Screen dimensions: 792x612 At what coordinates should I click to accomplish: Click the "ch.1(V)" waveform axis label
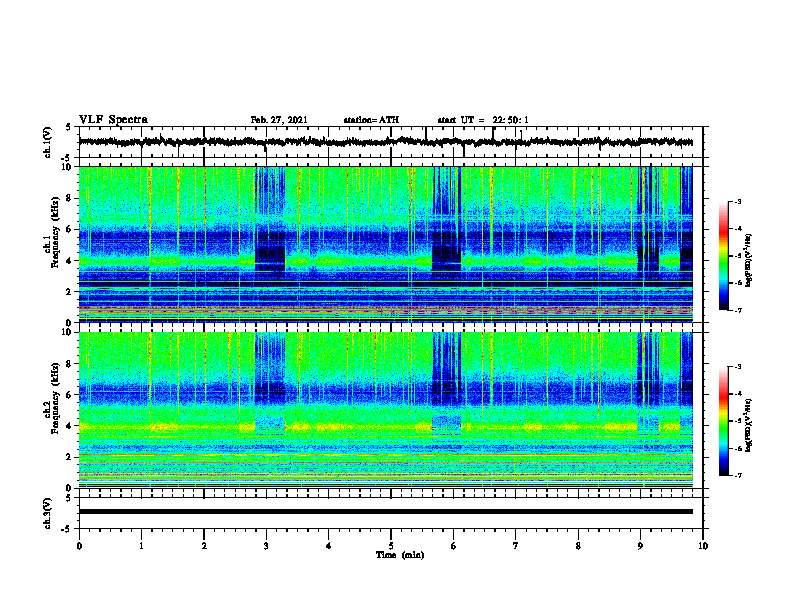click(48, 142)
